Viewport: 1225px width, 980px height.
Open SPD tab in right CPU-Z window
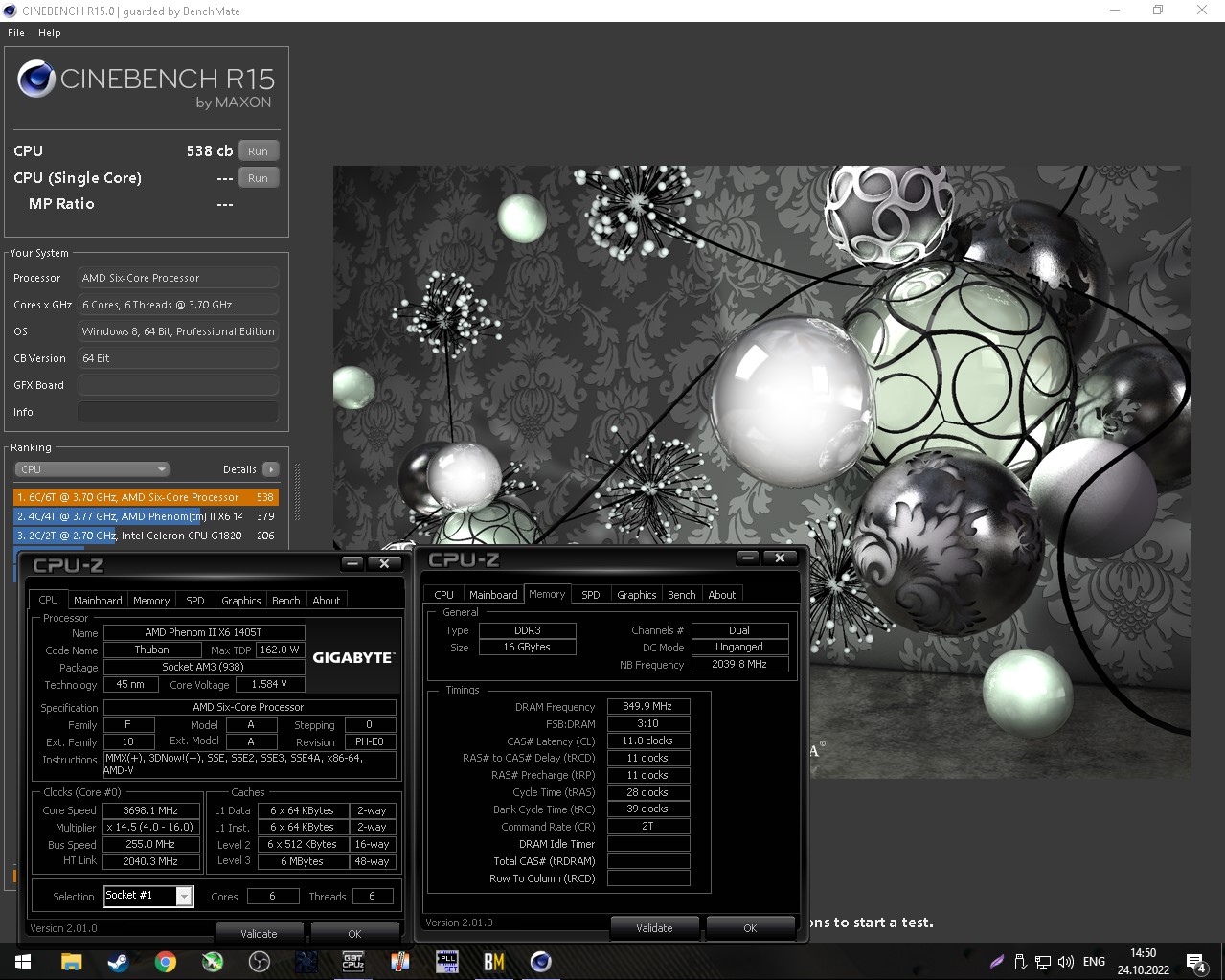(x=591, y=595)
